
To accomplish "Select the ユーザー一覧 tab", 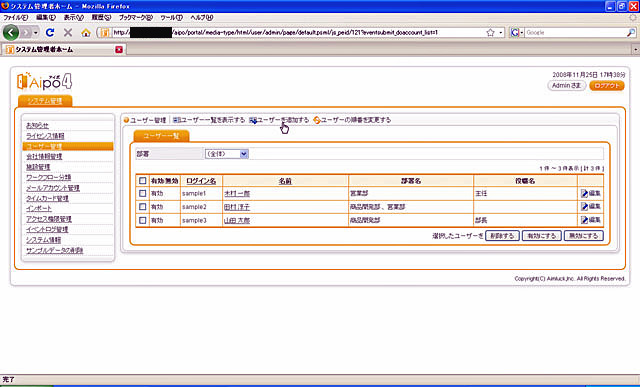I will point(161,136).
